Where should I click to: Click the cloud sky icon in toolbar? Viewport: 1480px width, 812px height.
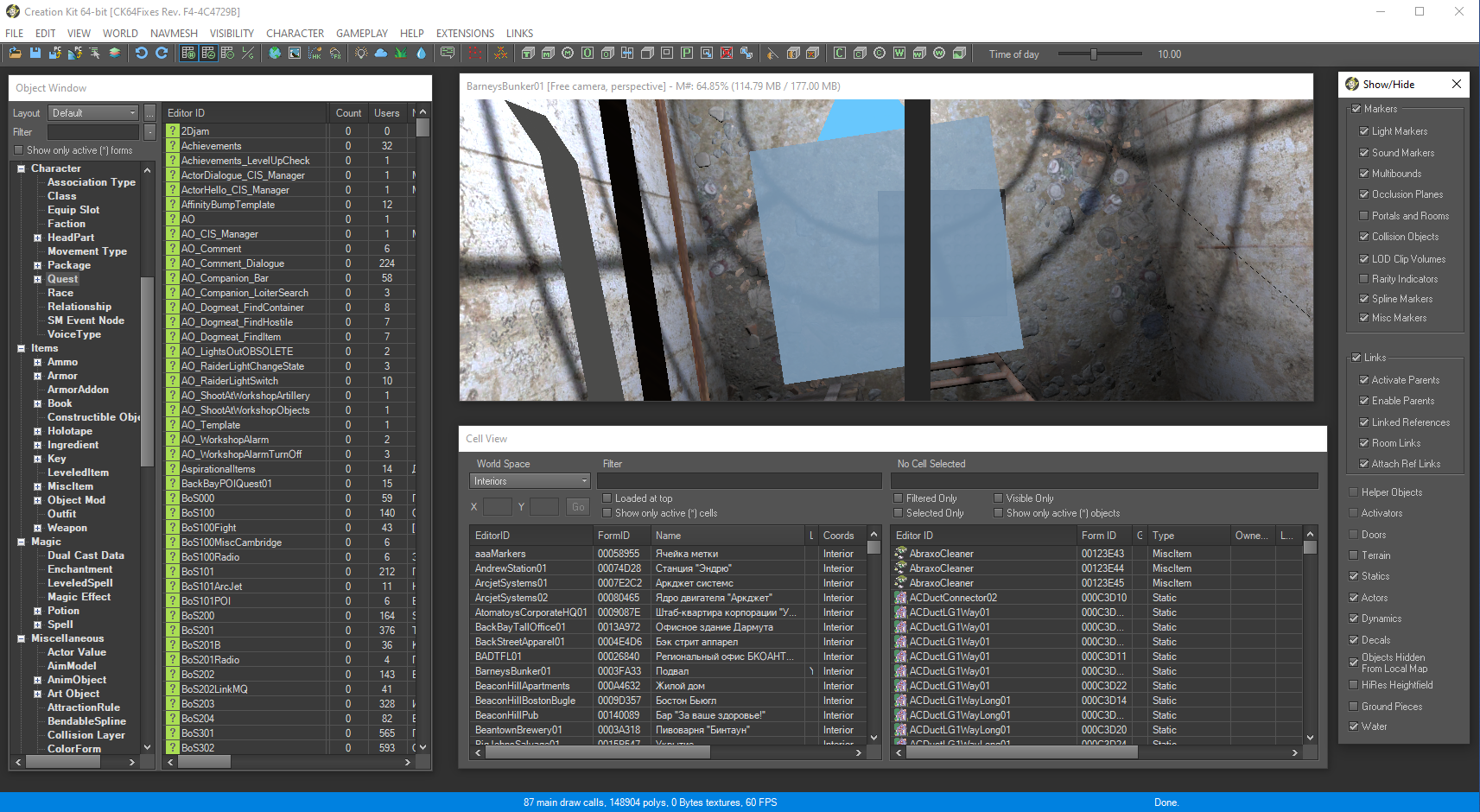381,54
